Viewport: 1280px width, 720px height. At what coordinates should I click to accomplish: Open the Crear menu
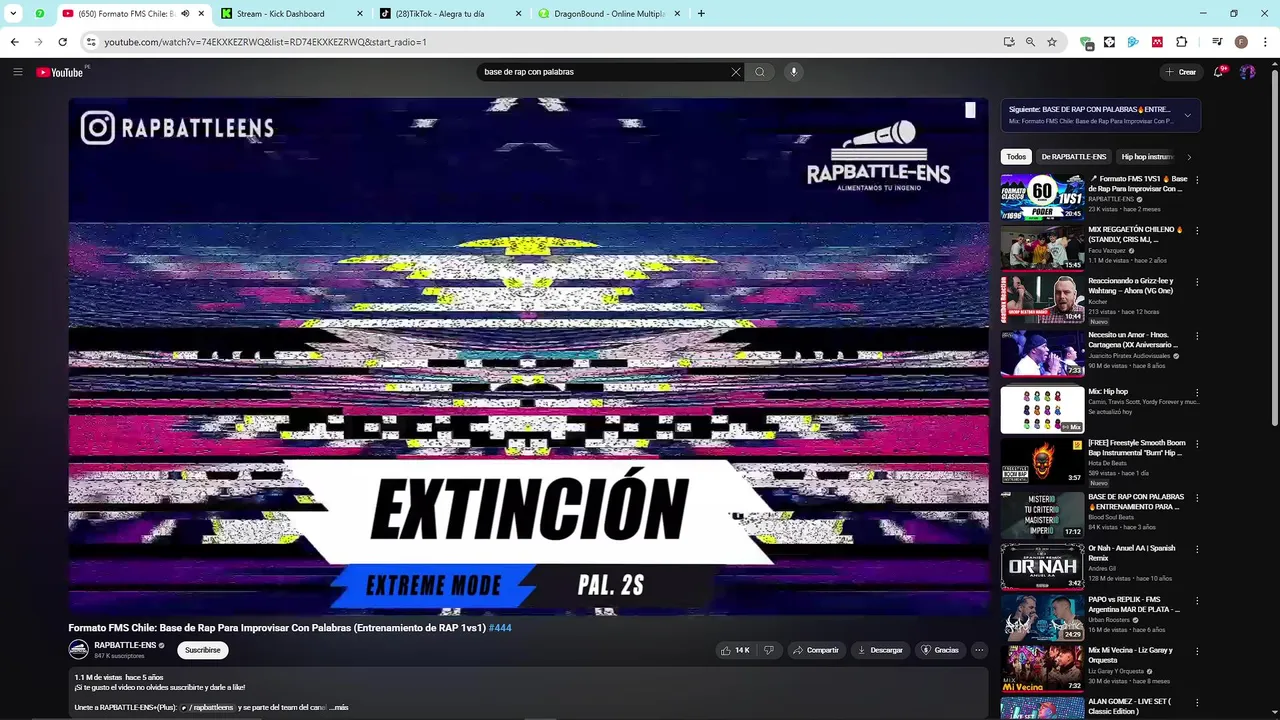point(1181,72)
